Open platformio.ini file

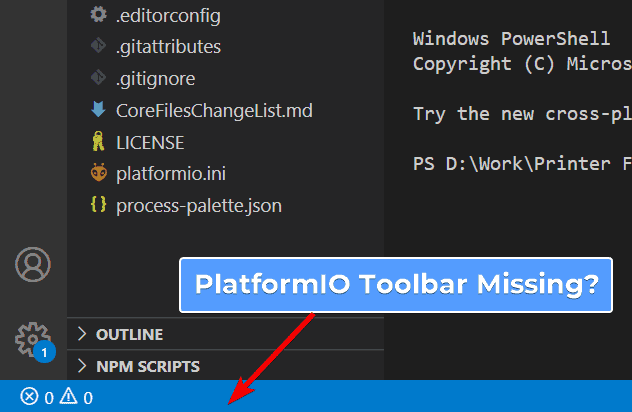(171, 174)
